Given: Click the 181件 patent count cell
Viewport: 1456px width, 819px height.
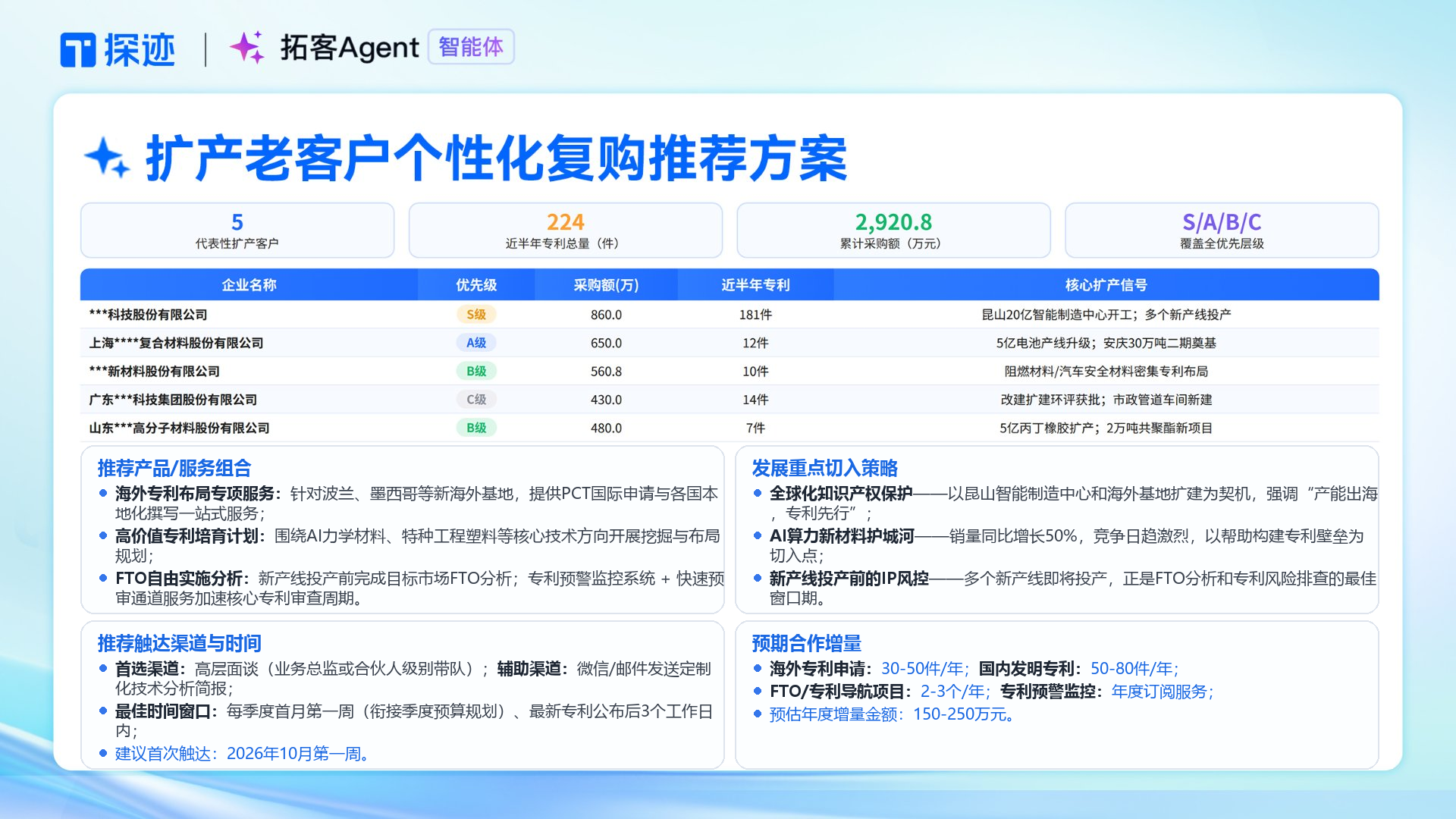Looking at the screenshot, I should [x=755, y=315].
